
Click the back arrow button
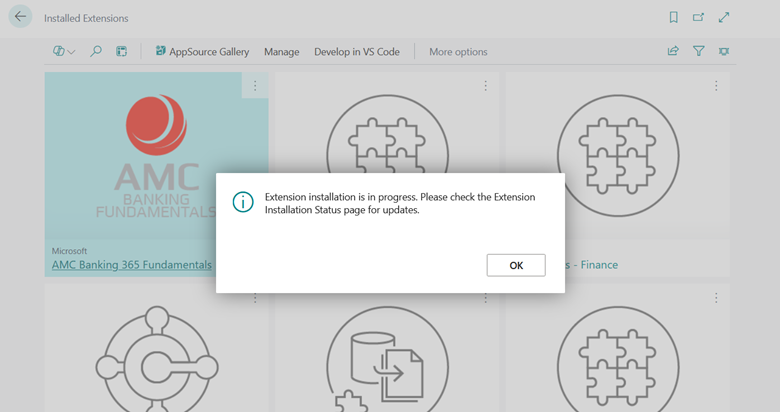(x=20, y=18)
